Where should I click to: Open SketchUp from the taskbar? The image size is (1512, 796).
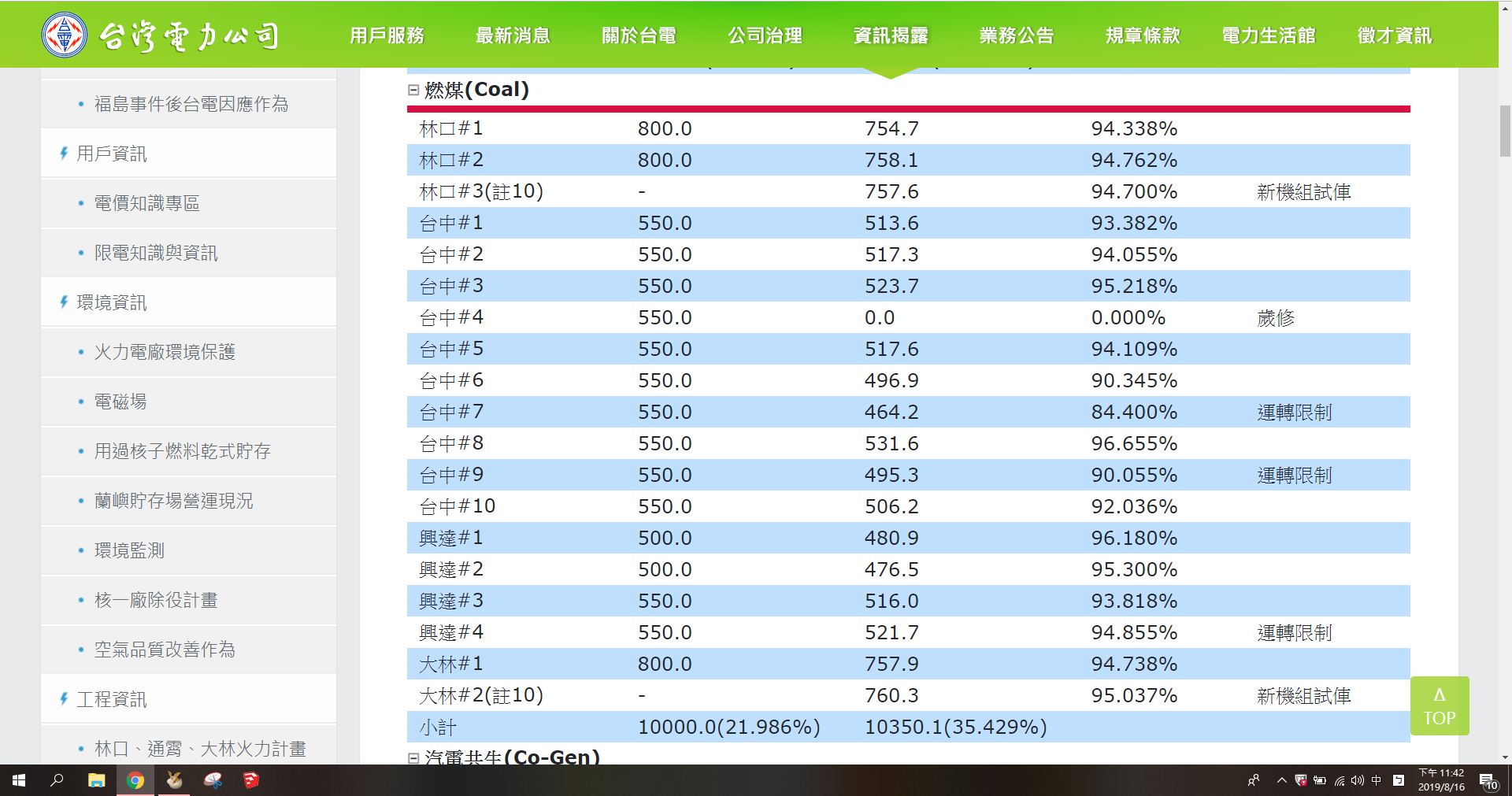(x=250, y=780)
